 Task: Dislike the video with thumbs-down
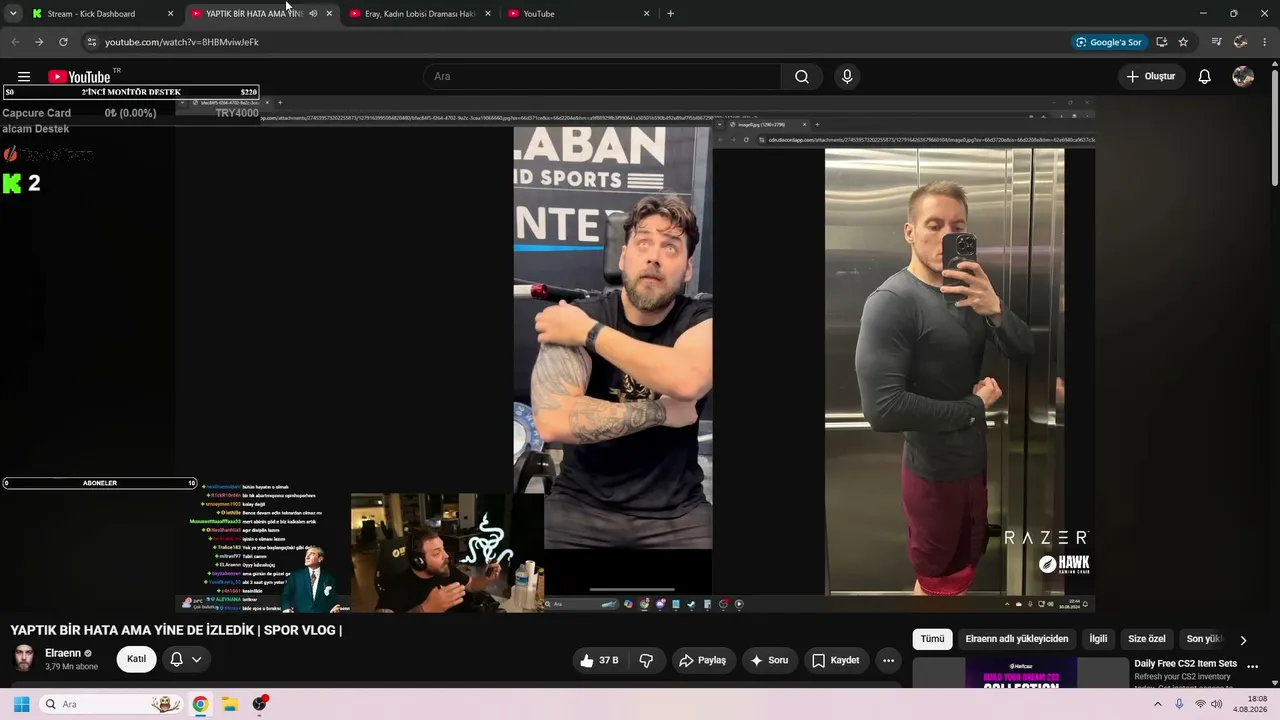pyautogui.click(x=646, y=660)
